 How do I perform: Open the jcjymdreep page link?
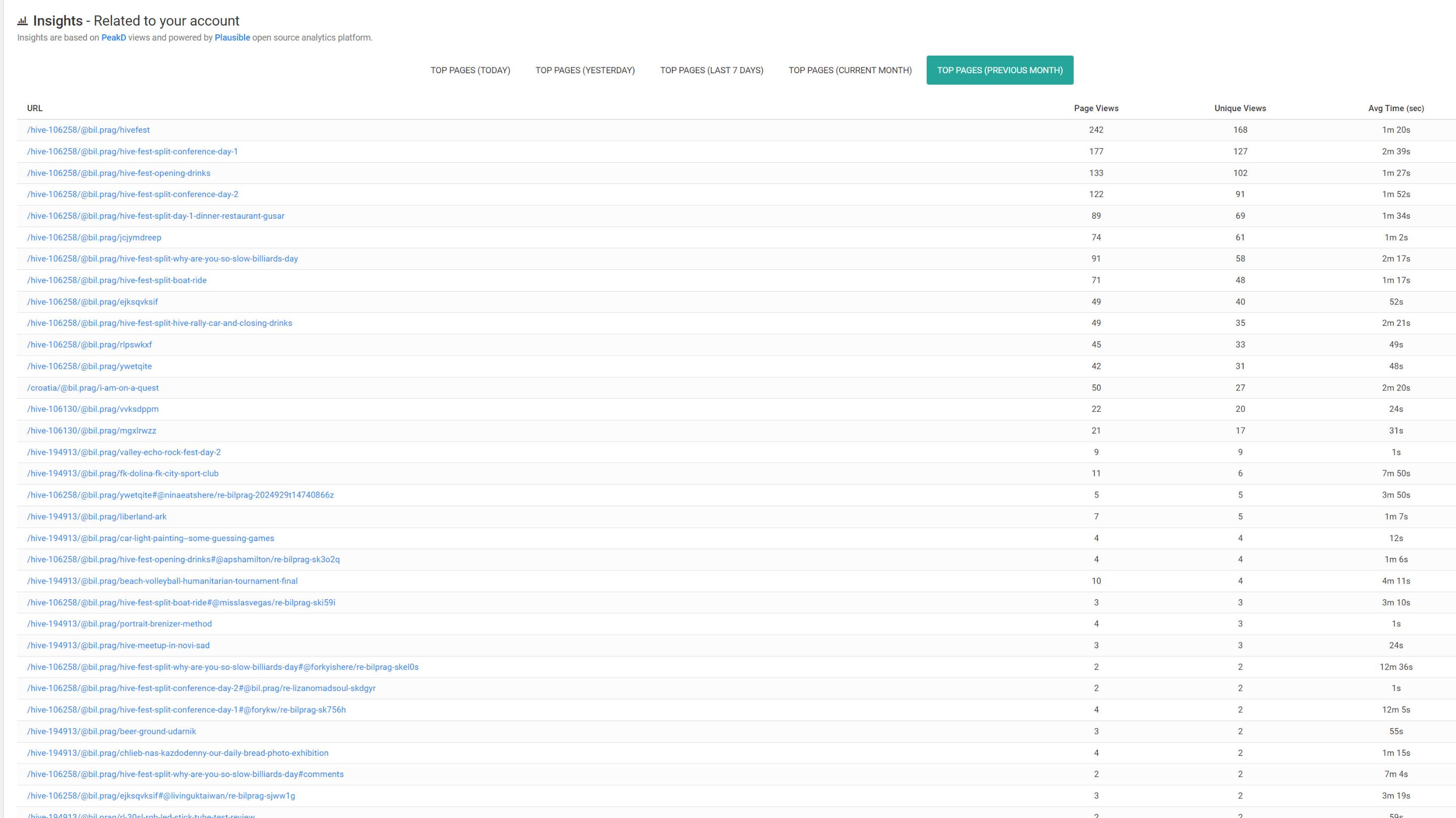click(x=95, y=237)
